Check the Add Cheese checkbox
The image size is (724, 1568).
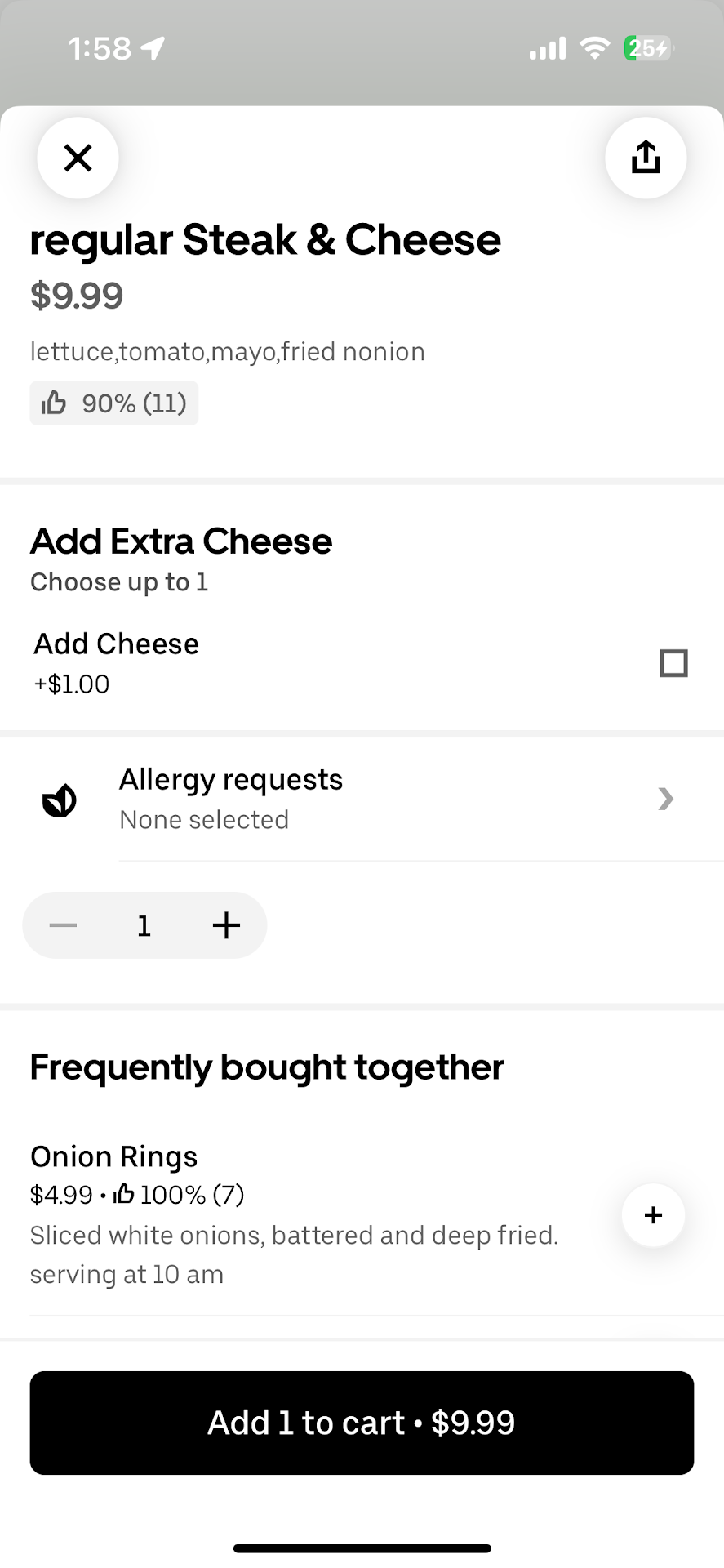[x=673, y=663]
